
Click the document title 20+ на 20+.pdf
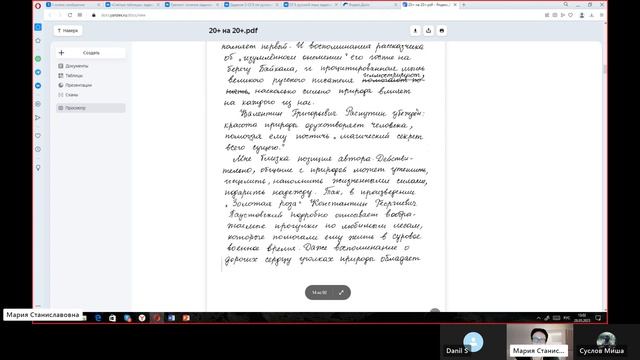[233, 31]
